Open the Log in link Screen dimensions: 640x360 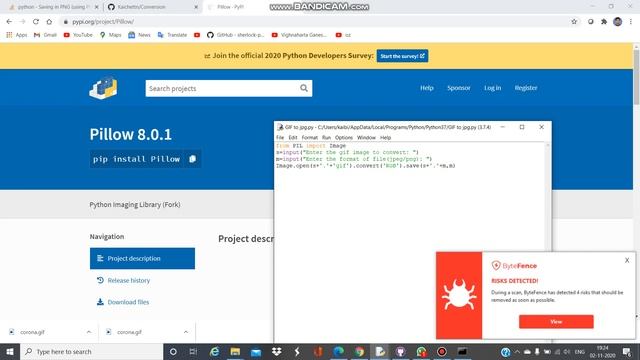point(492,88)
